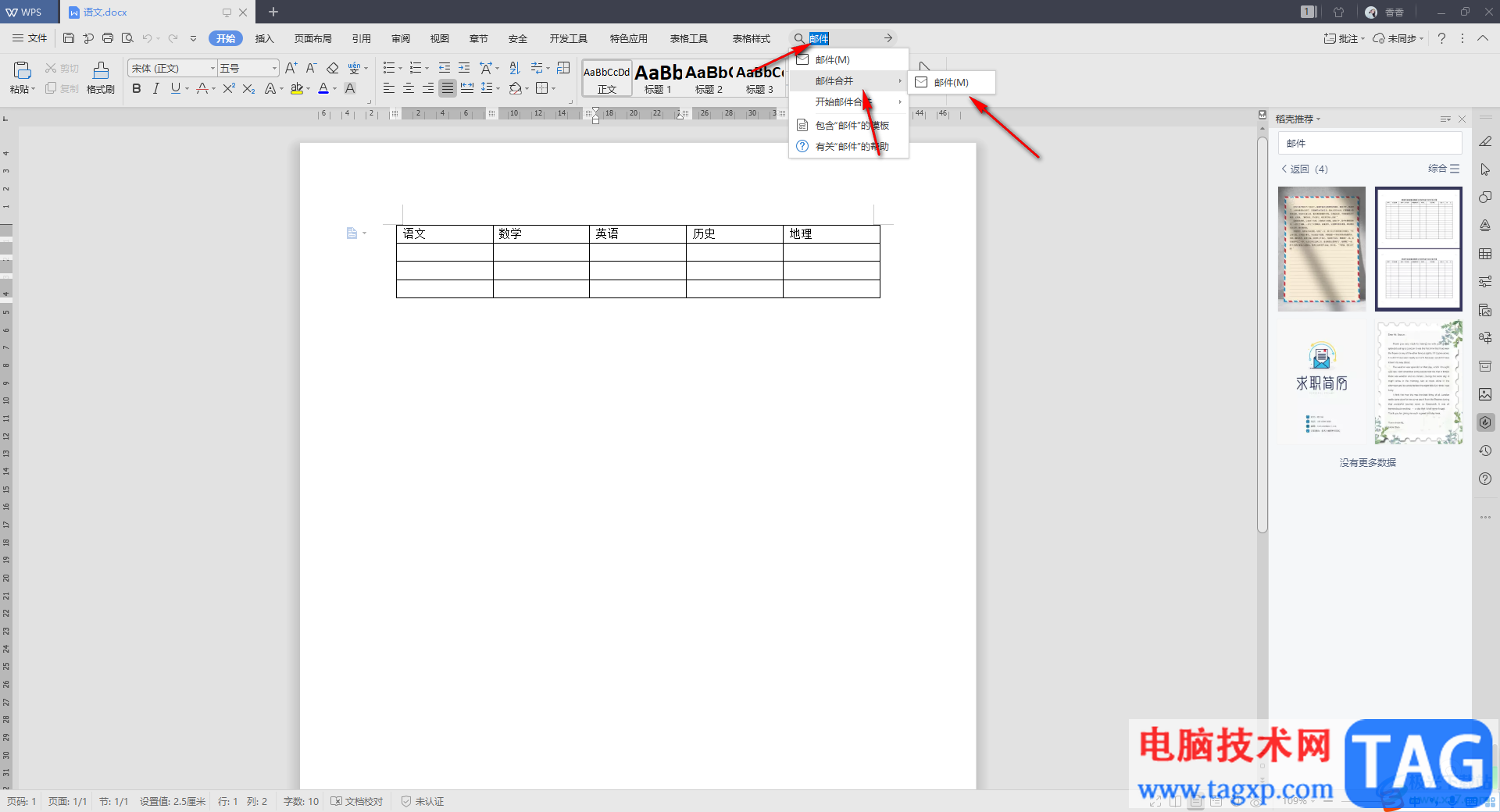Expand the borders dropdown arrow
Viewport: 1500px width, 812px height.
coord(554,89)
